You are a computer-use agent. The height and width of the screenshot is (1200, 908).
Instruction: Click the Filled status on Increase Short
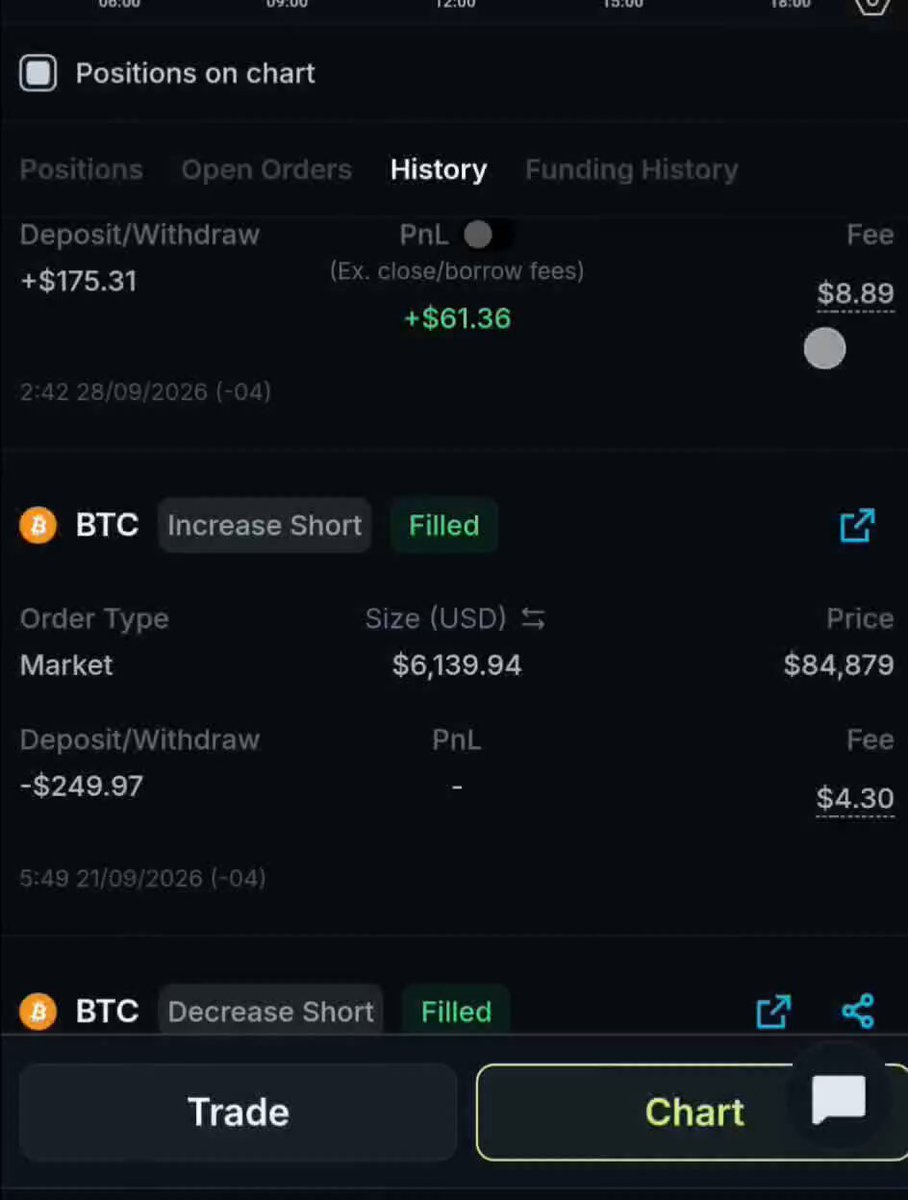click(443, 525)
